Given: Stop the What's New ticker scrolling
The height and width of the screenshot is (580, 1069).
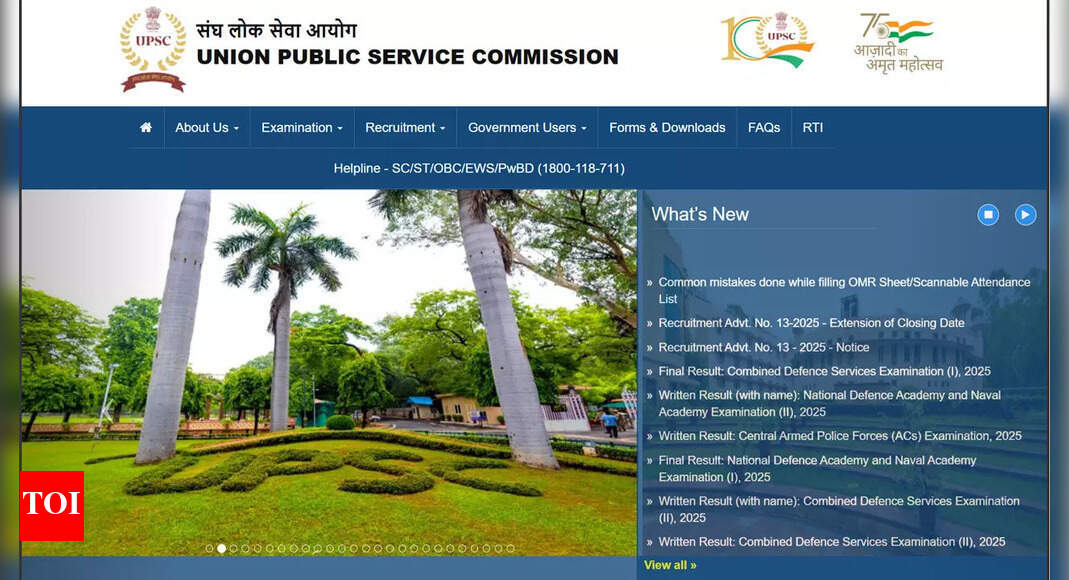Looking at the screenshot, I should [x=988, y=215].
